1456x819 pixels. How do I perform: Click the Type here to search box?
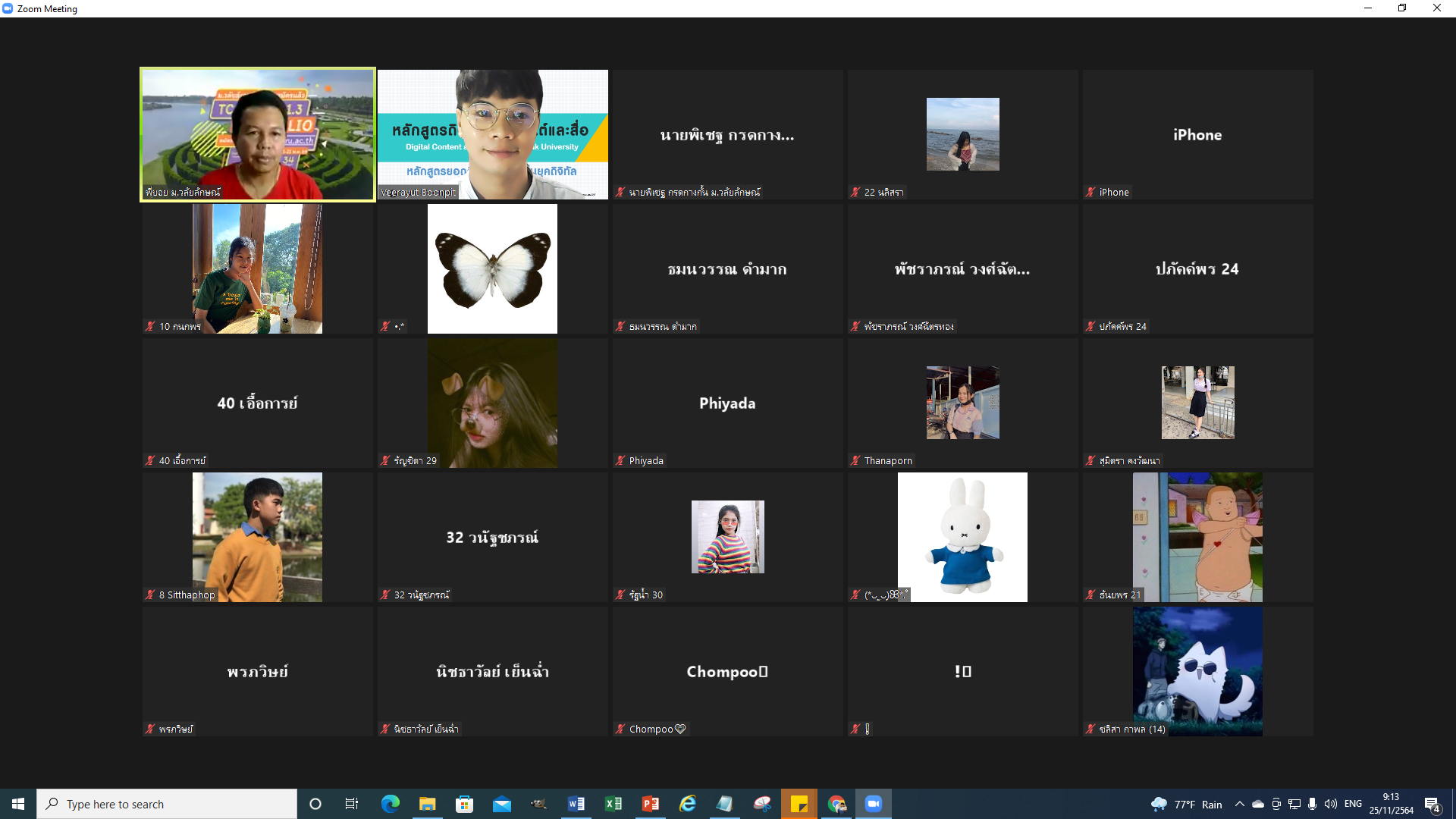click(x=167, y=804)
